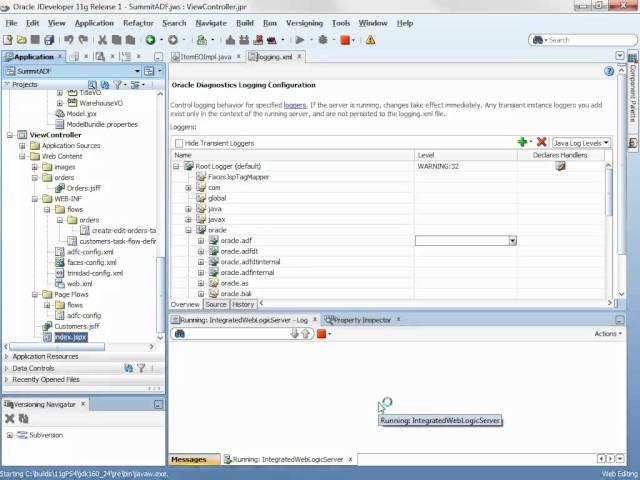
Task: Click the Save toolbar icon
Action: point(35,40)
